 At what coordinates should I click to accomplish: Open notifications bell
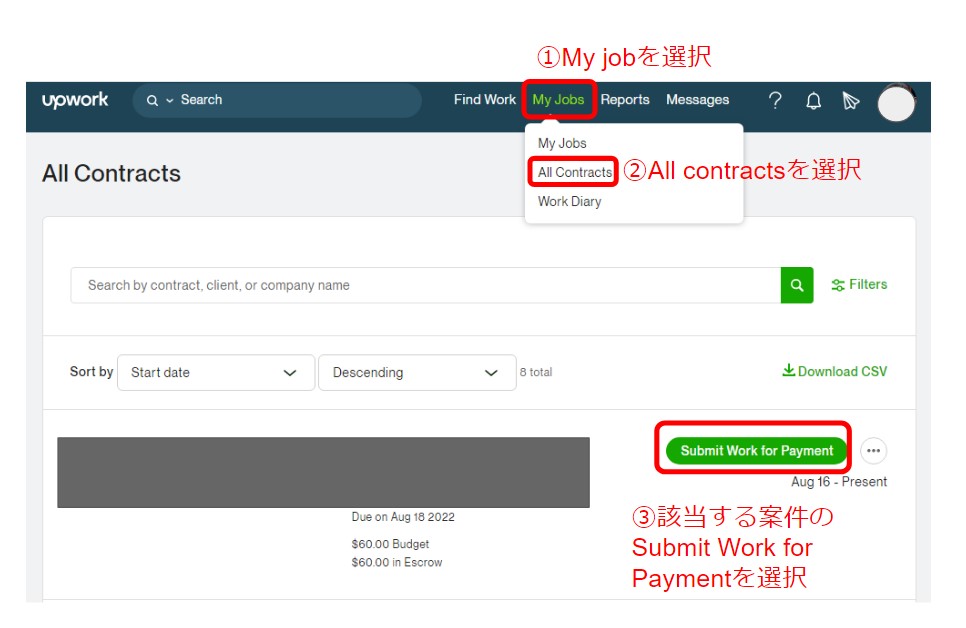tap(813, 100)
